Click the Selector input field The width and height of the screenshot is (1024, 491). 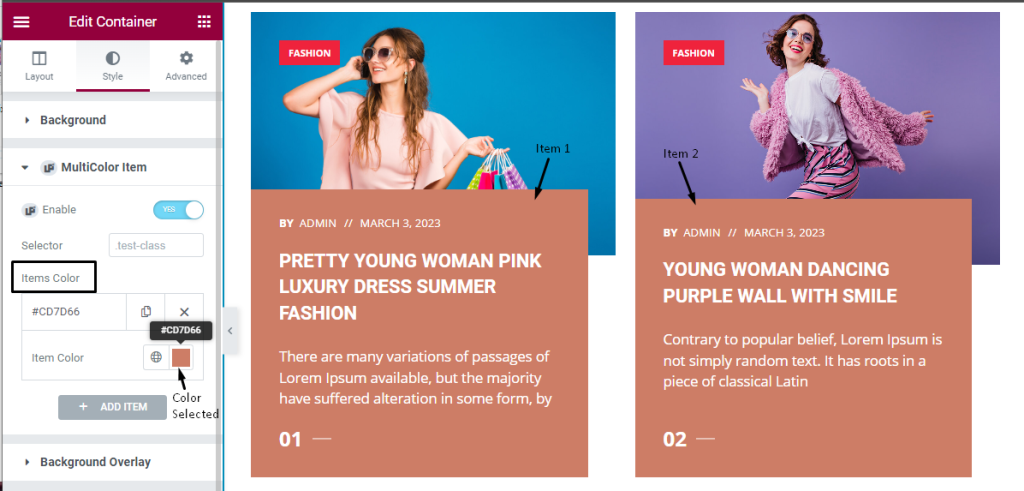(157, 246)
